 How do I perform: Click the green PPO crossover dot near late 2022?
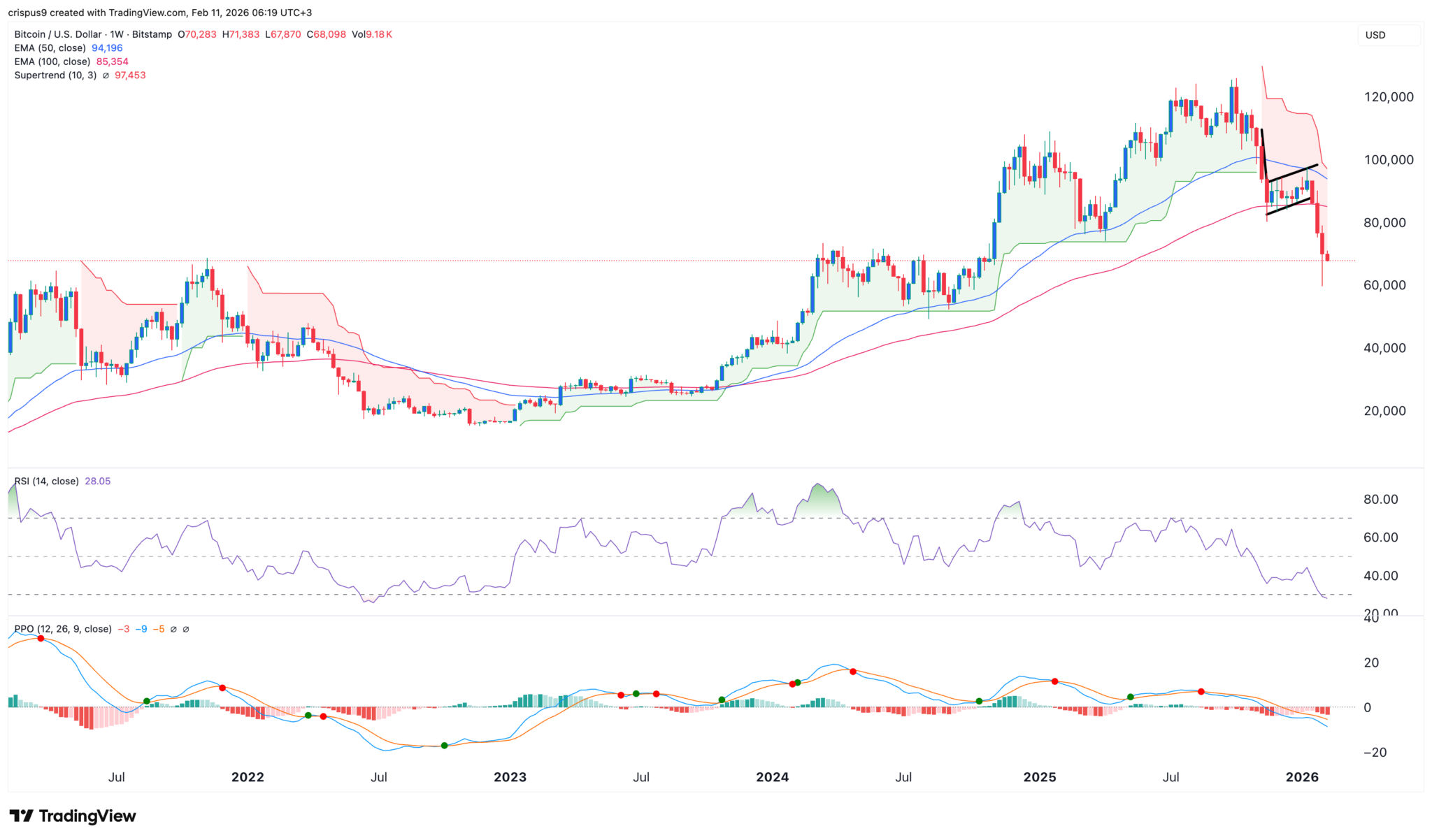pos(444,746)
